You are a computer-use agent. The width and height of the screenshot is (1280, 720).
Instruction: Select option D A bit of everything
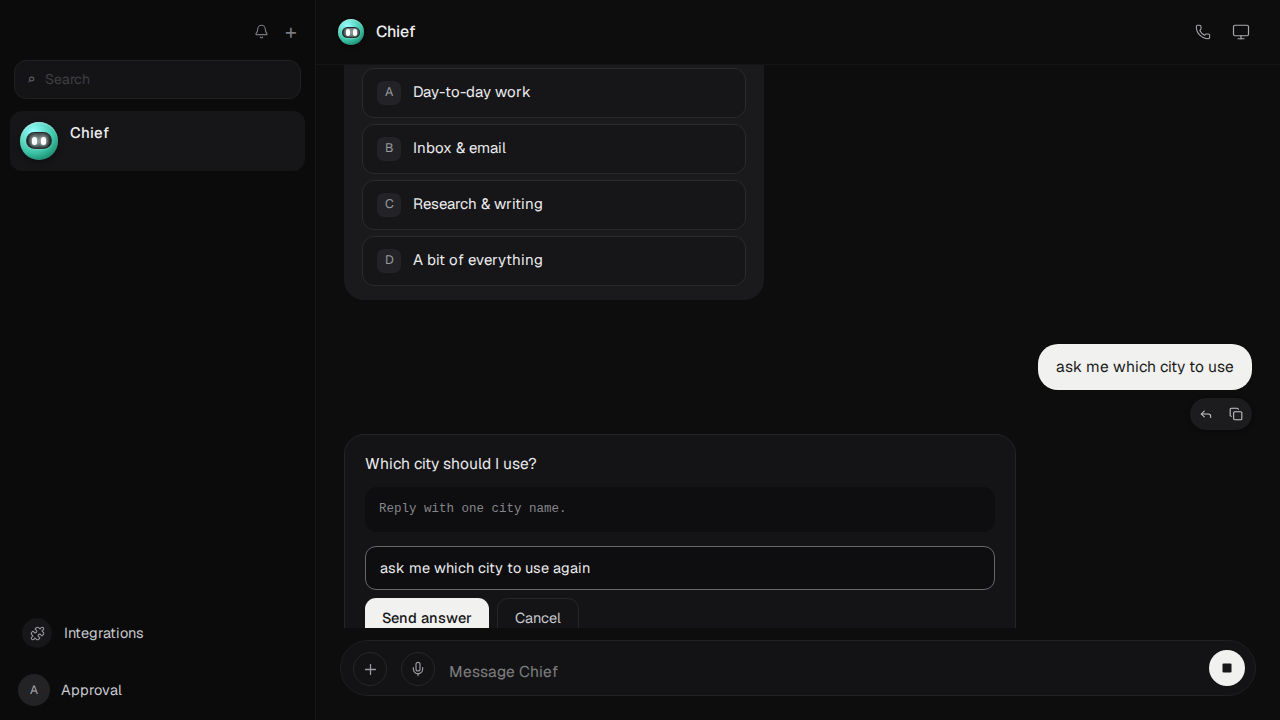(x=554, y=261)
